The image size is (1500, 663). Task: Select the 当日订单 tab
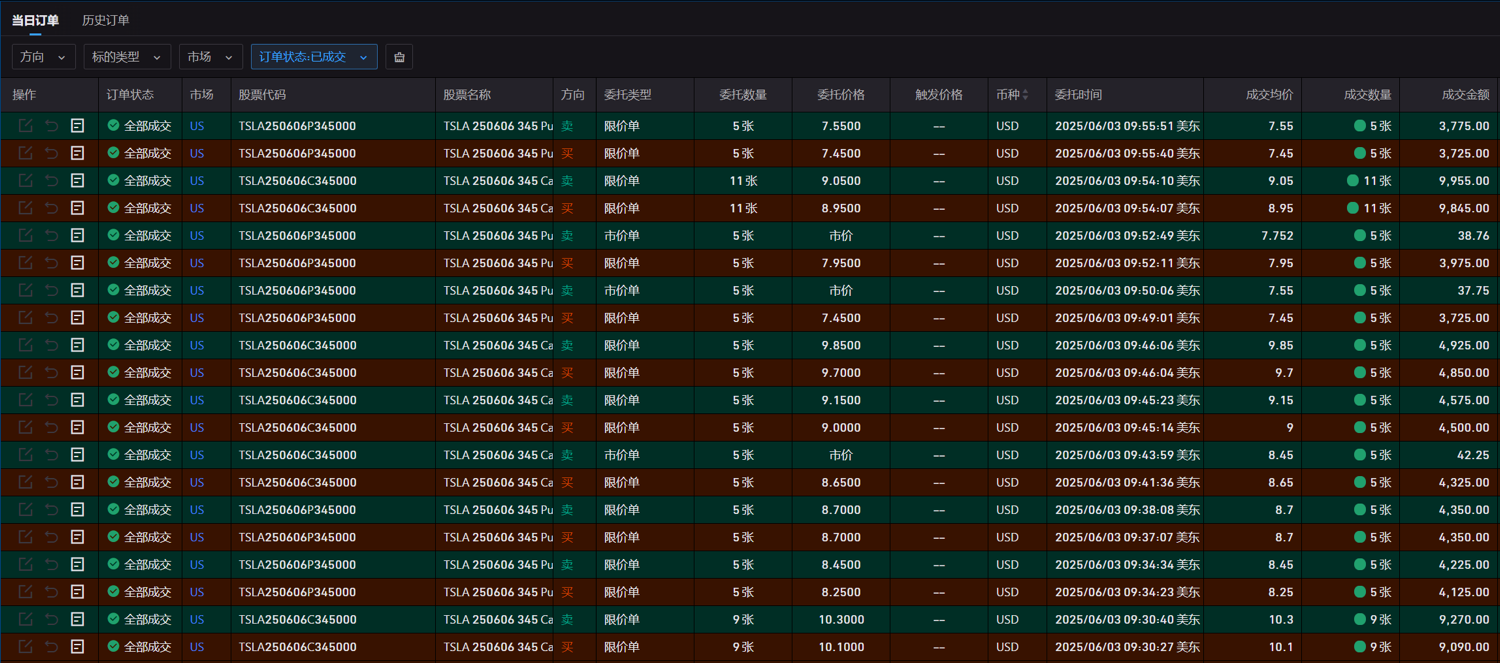[x=35, y=20]
